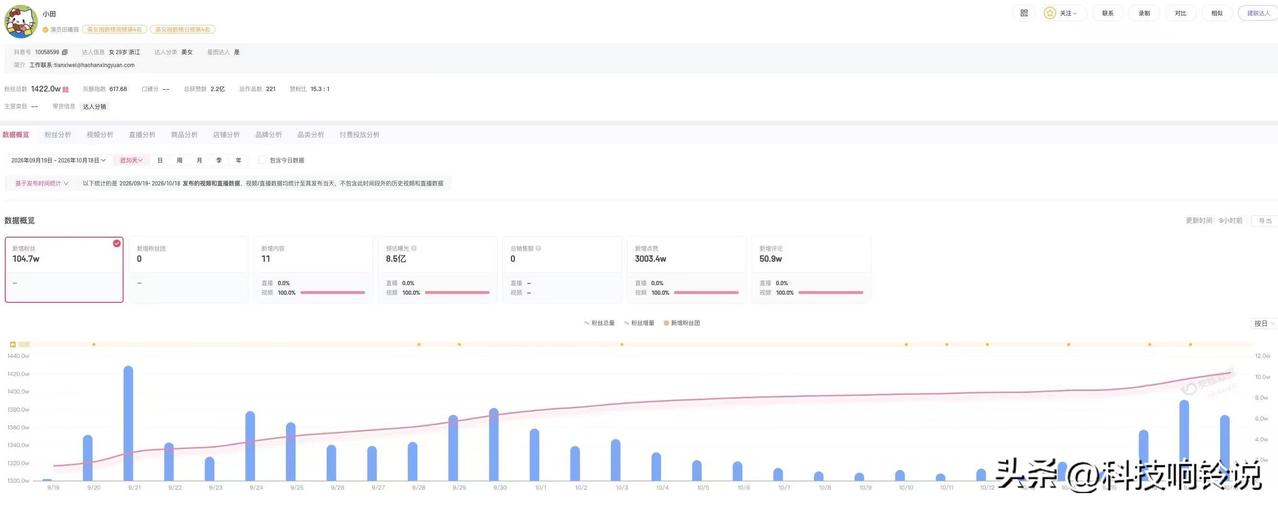Switch to 粉丝分析 tab

pyautogui.click(x=58, y=134)
